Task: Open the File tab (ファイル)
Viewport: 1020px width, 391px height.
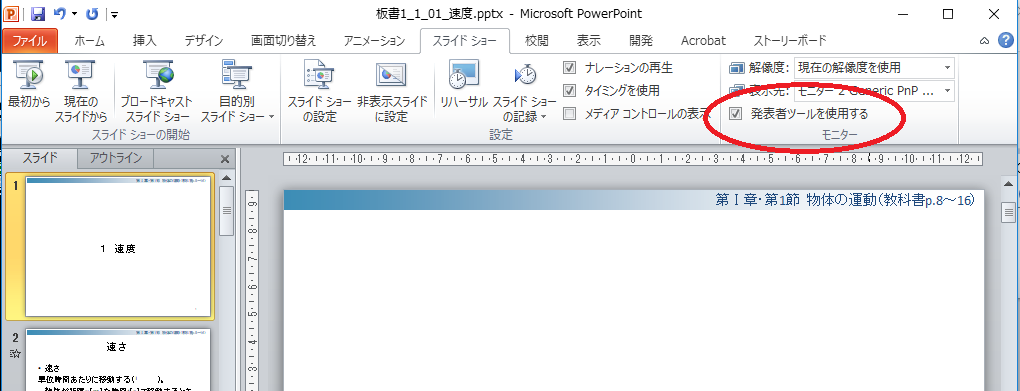Action: point(30,41)
